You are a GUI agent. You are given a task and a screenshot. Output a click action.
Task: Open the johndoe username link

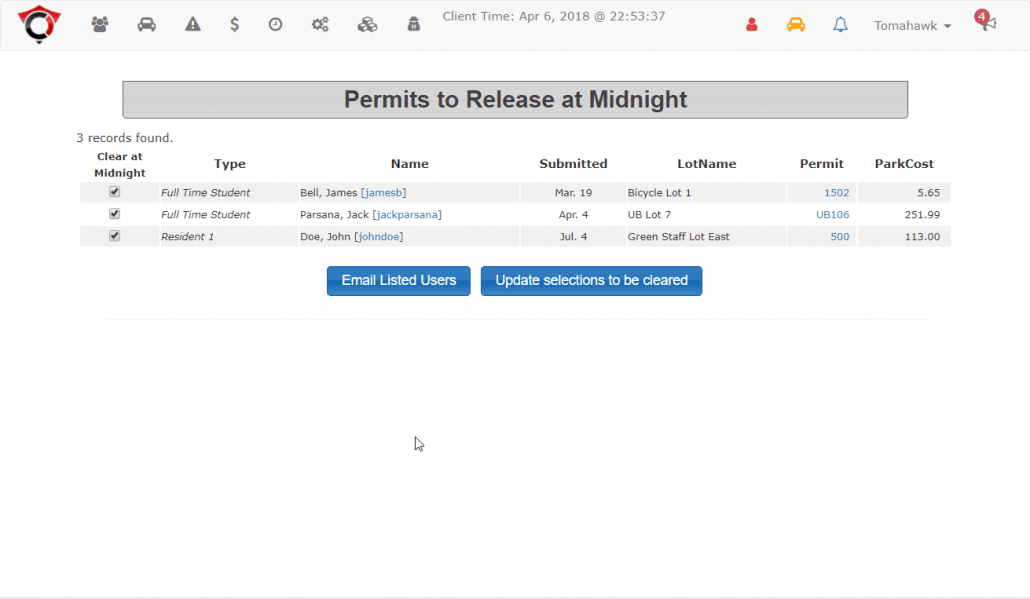pos(379,236)
